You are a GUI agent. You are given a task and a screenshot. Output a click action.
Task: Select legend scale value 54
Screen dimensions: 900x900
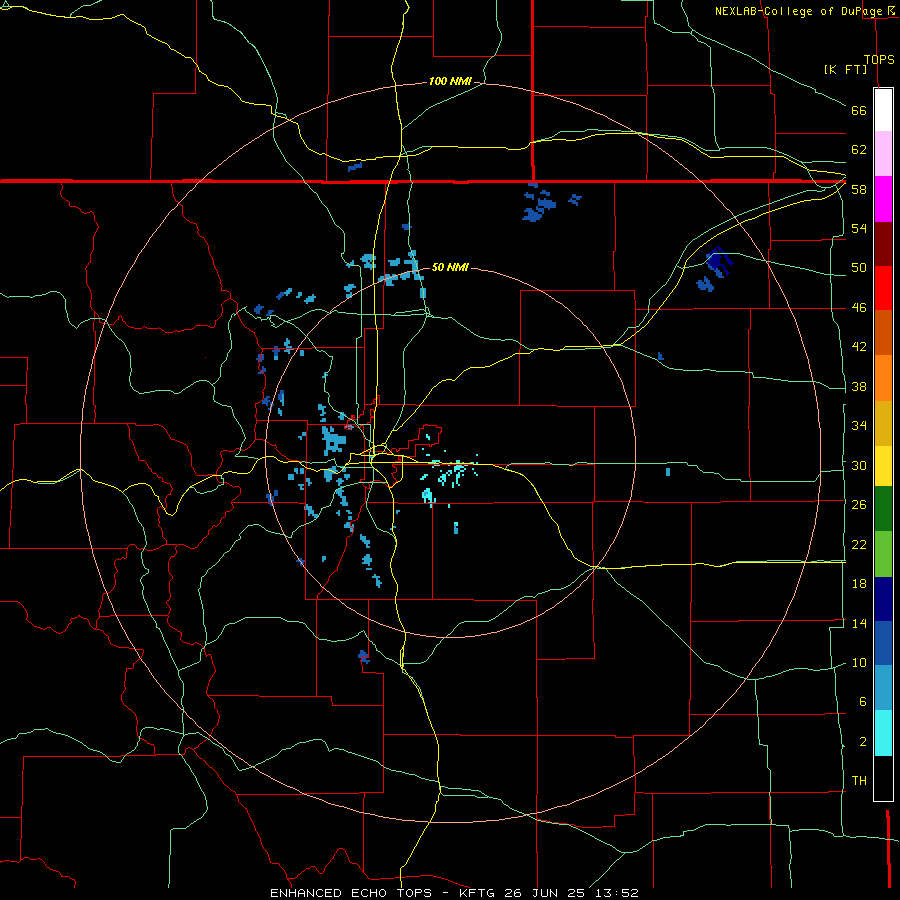click(859, 228)
